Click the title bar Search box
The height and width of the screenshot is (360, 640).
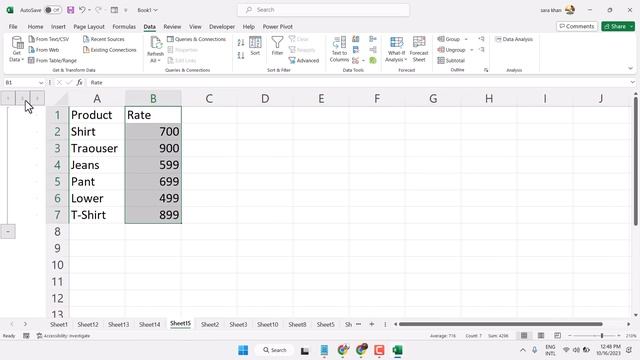tap(323, 10)
